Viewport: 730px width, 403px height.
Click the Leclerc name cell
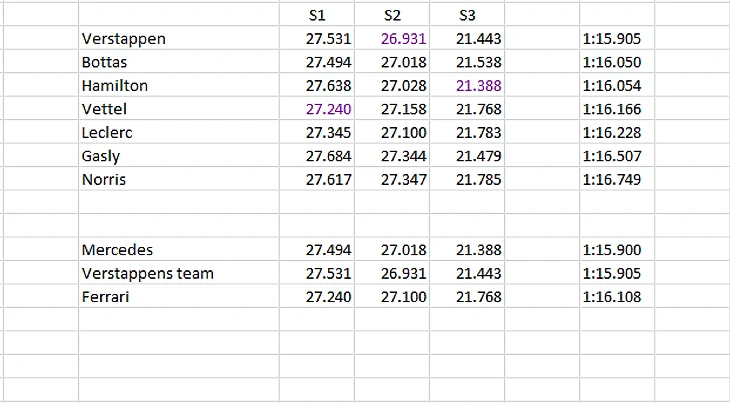click(x=179, y=132)
